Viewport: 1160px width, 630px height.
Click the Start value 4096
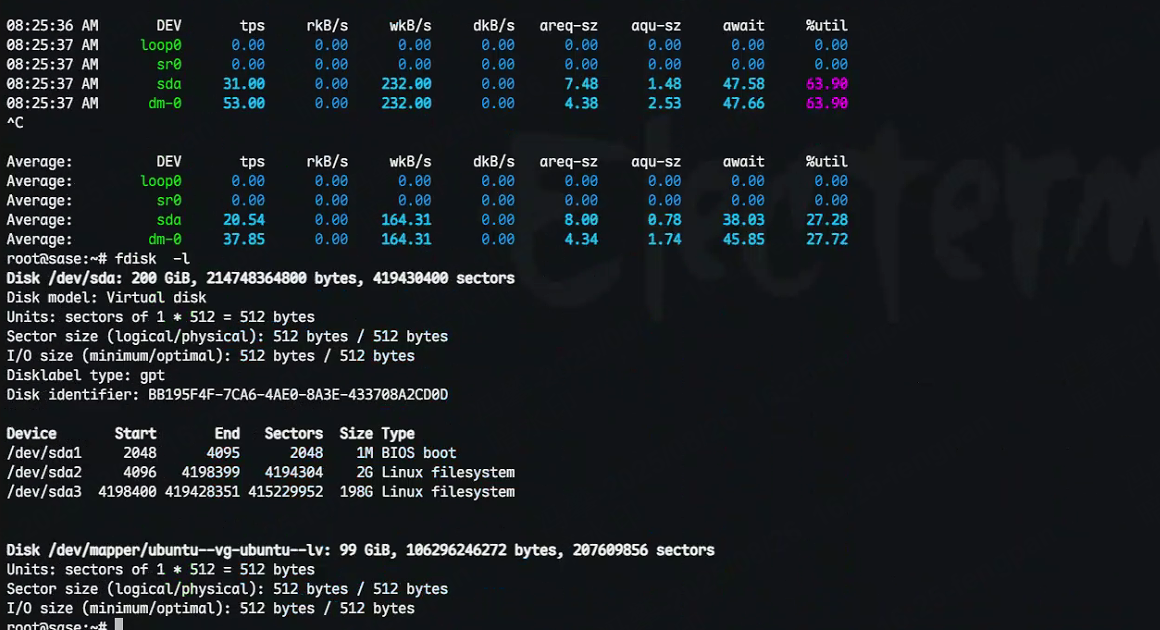pyautogui.click(x=140, y=472)
